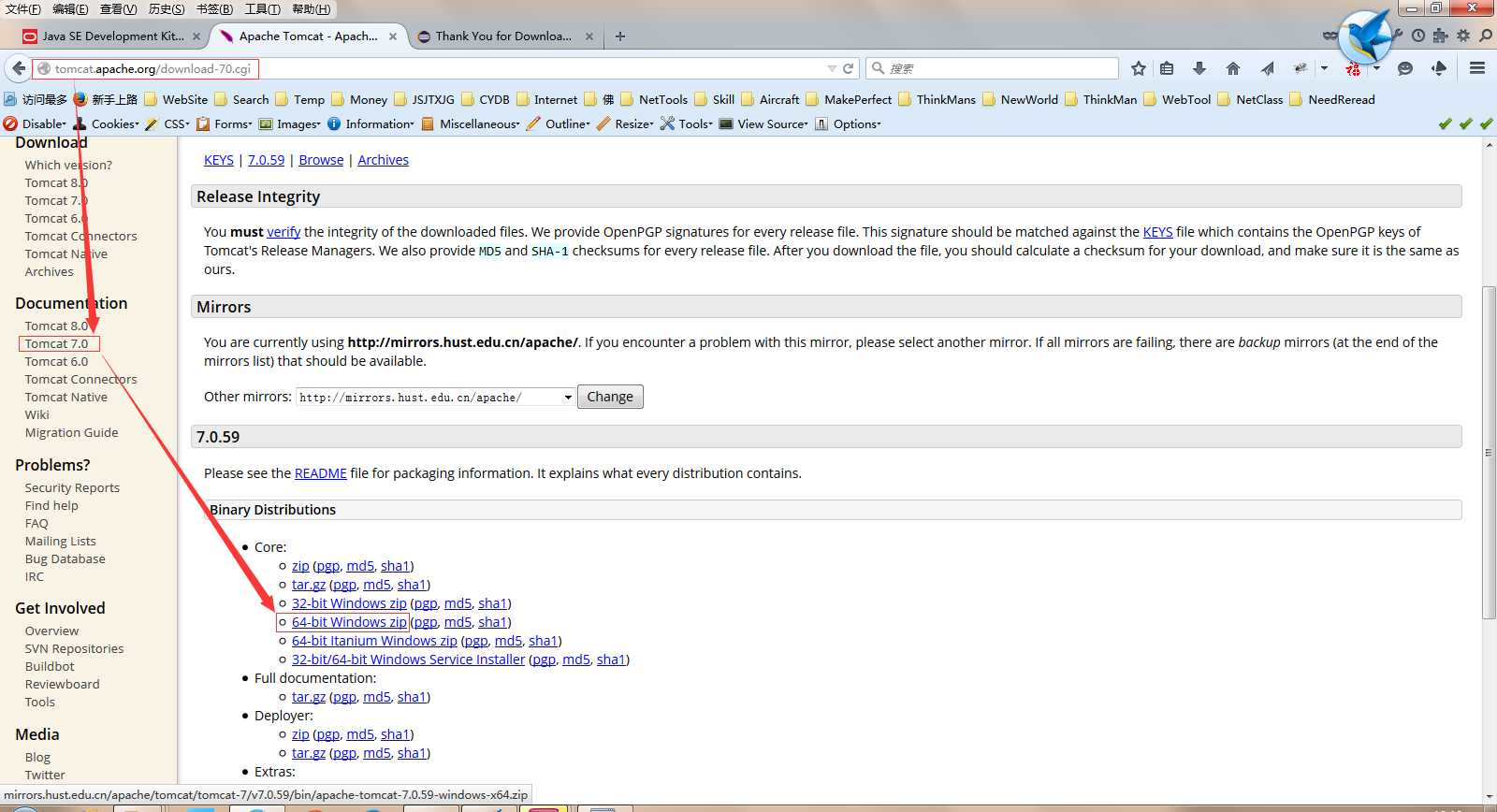1497x812 pixels.
Task: Open a new tab with plus button
Action: tap(620, 36)
